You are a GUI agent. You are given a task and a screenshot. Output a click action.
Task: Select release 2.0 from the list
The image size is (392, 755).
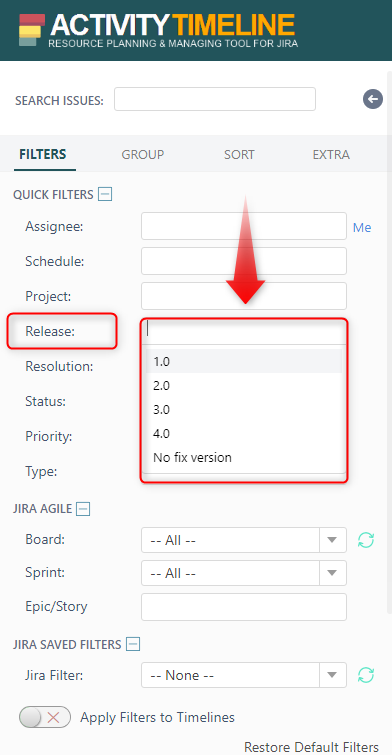click(244, 386)
